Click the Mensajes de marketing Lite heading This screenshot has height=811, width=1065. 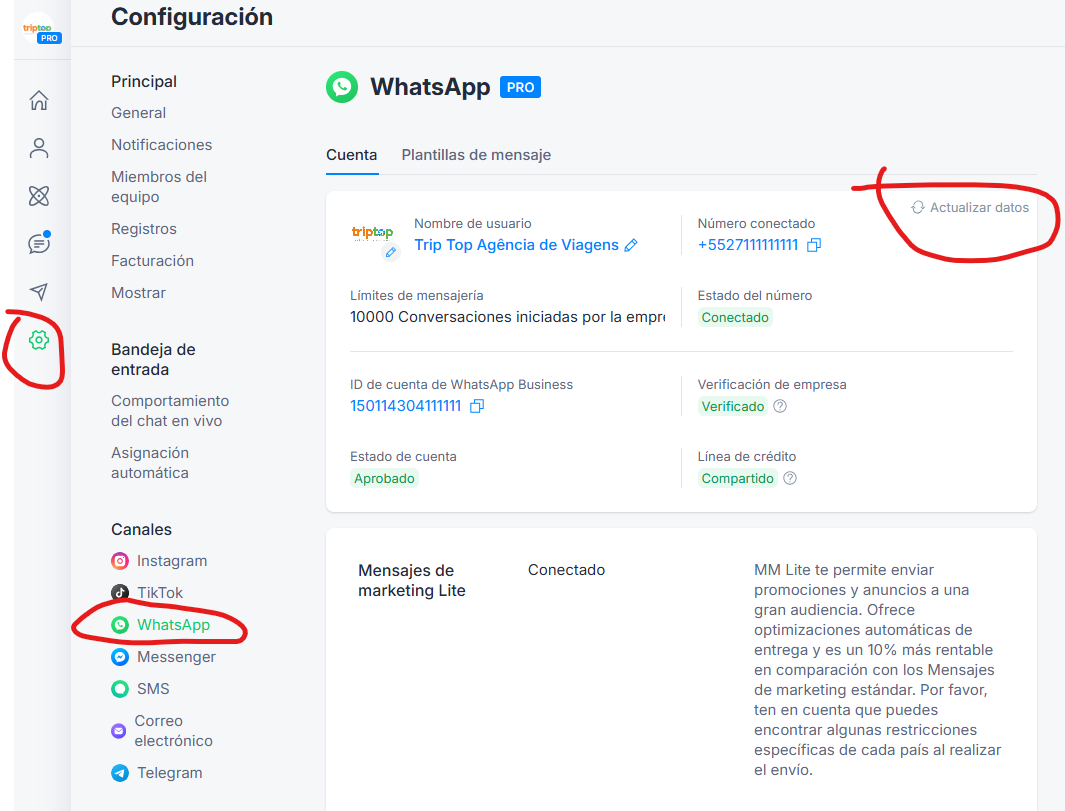(x=412, y=581)
